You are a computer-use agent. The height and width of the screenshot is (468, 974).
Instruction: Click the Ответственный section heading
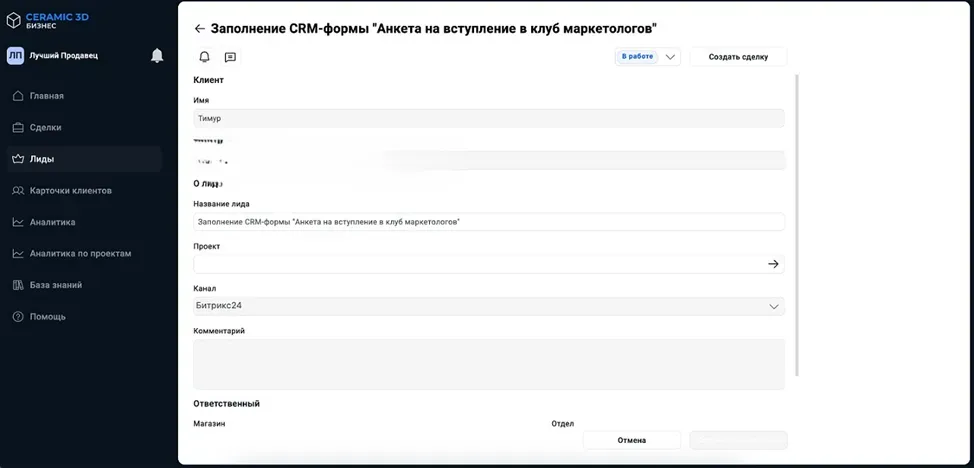(227, 404)
